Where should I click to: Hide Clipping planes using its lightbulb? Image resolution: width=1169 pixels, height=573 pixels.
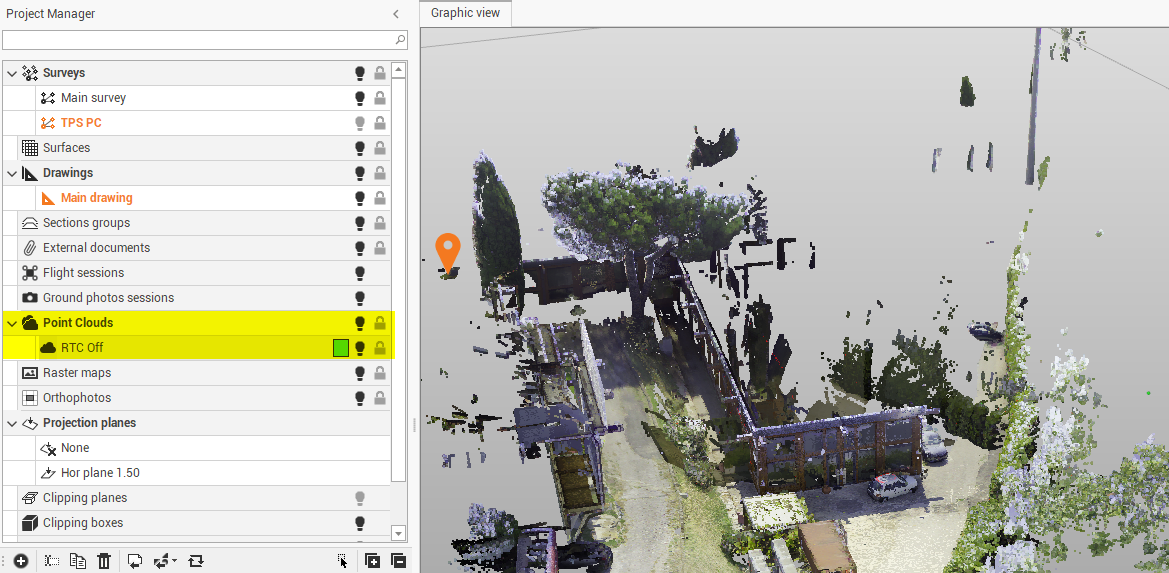point(360,498)
